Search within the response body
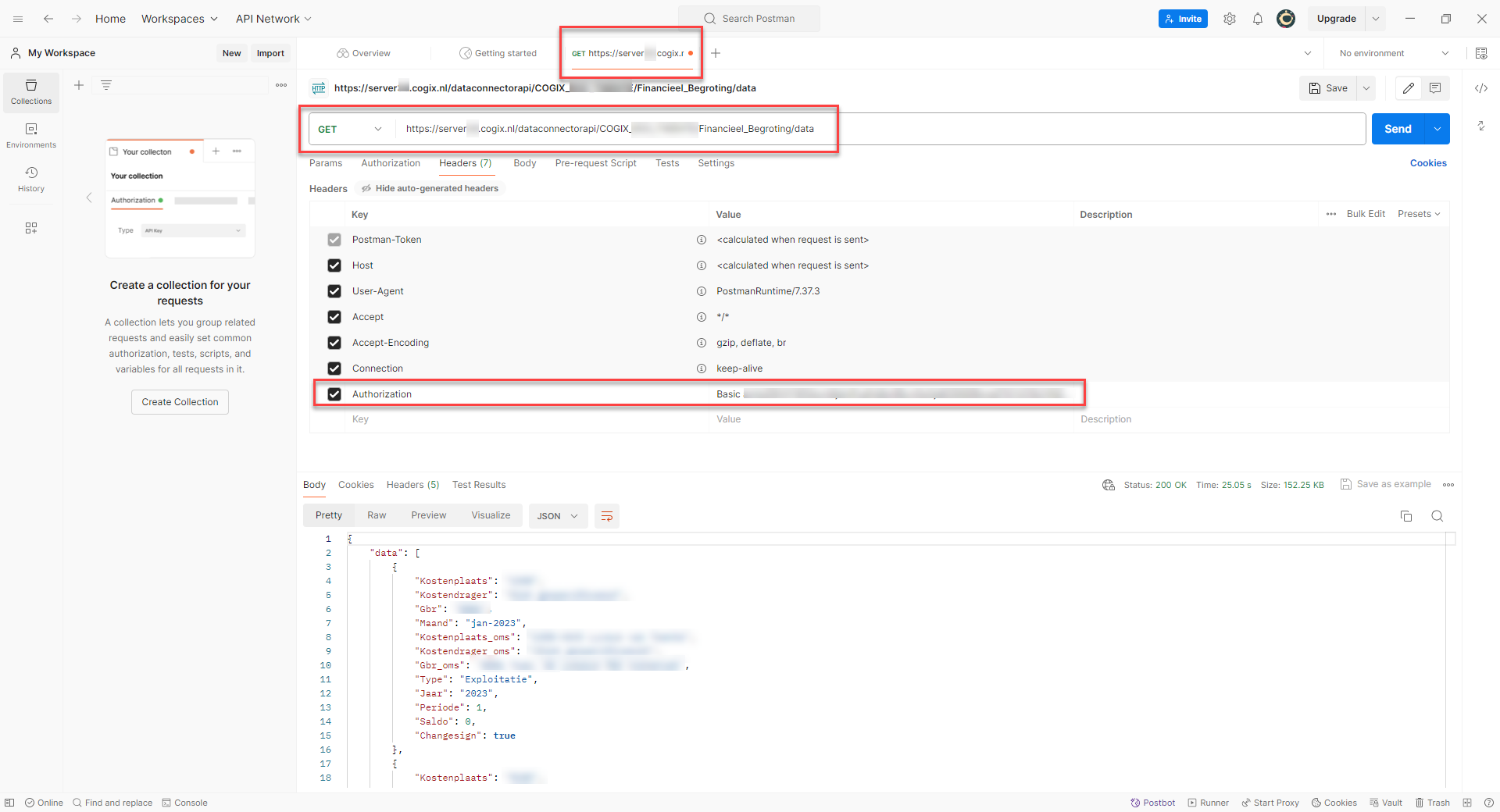The width and height of the screenshot is (1500, 812). tap(1437, 516)
